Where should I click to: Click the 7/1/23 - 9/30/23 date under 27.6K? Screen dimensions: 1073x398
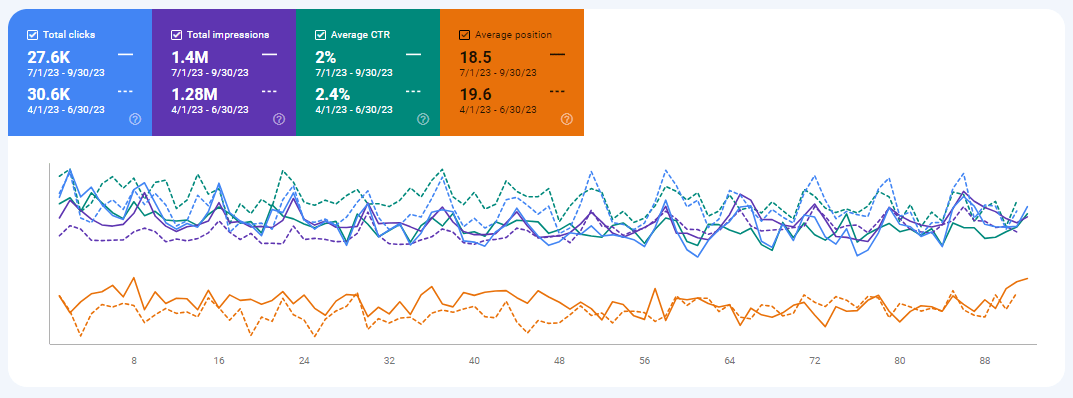[66, 72]
